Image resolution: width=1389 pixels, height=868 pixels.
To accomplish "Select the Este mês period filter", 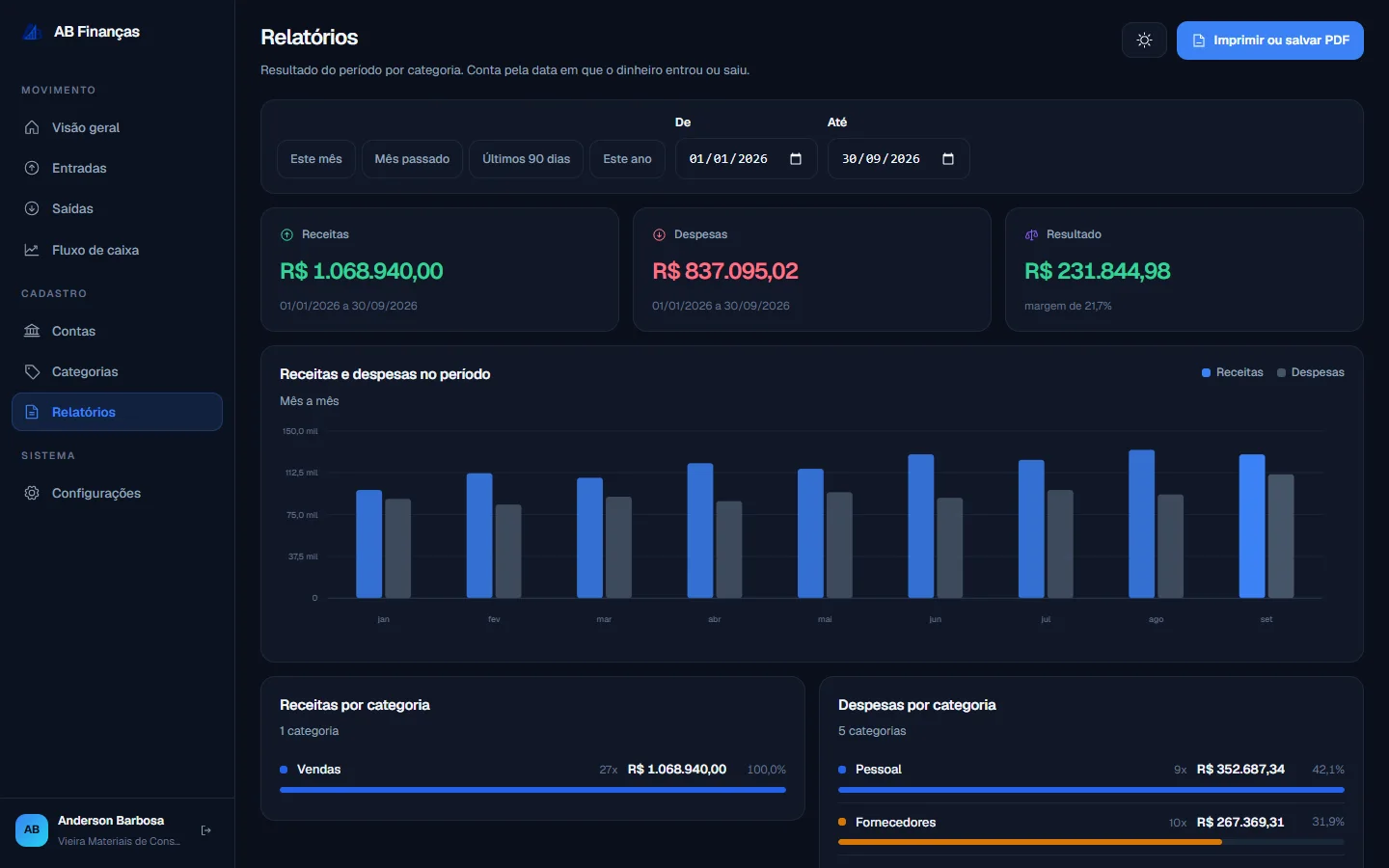I will (x=316, y=159).
